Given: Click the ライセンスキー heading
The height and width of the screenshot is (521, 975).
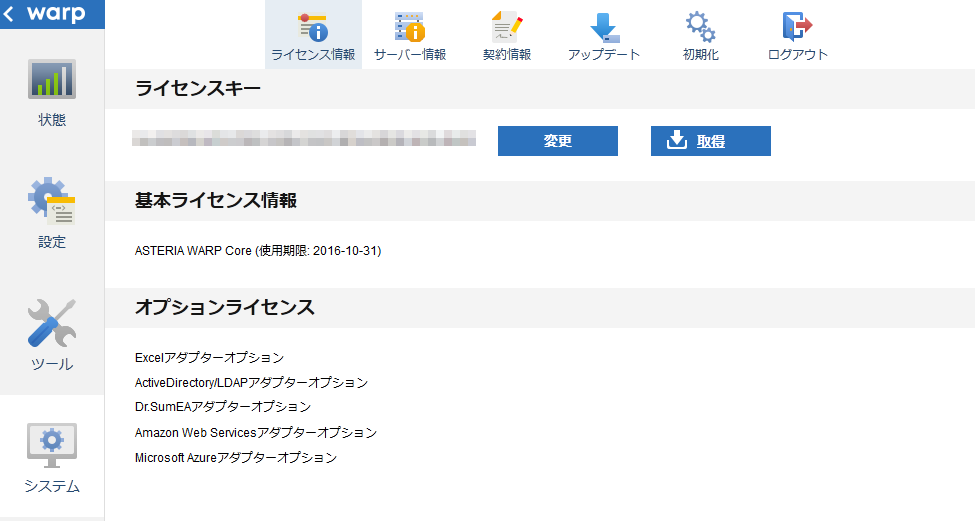Looking at the screenshot, I should click(x=198, y=89).
